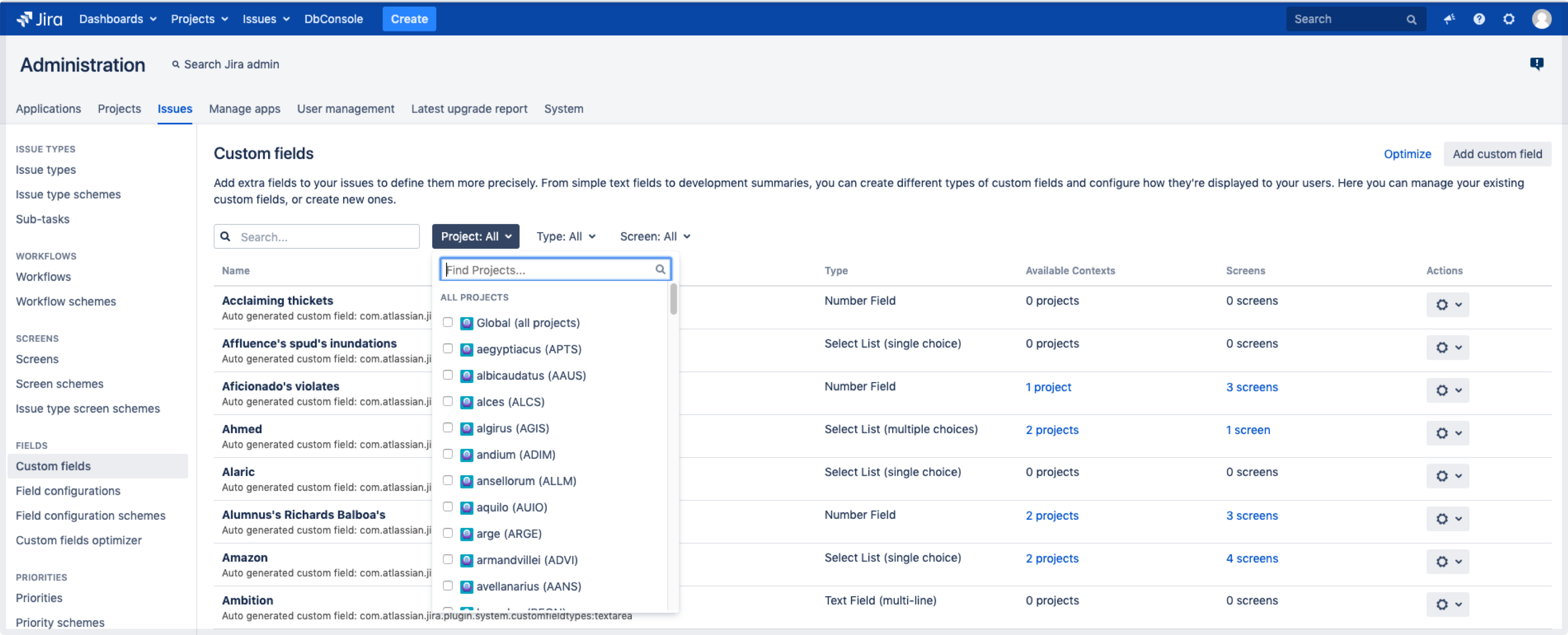This screenshot has width=1568, height=635.
Task: Click the Jira logo icon
Action: (22, 18)
